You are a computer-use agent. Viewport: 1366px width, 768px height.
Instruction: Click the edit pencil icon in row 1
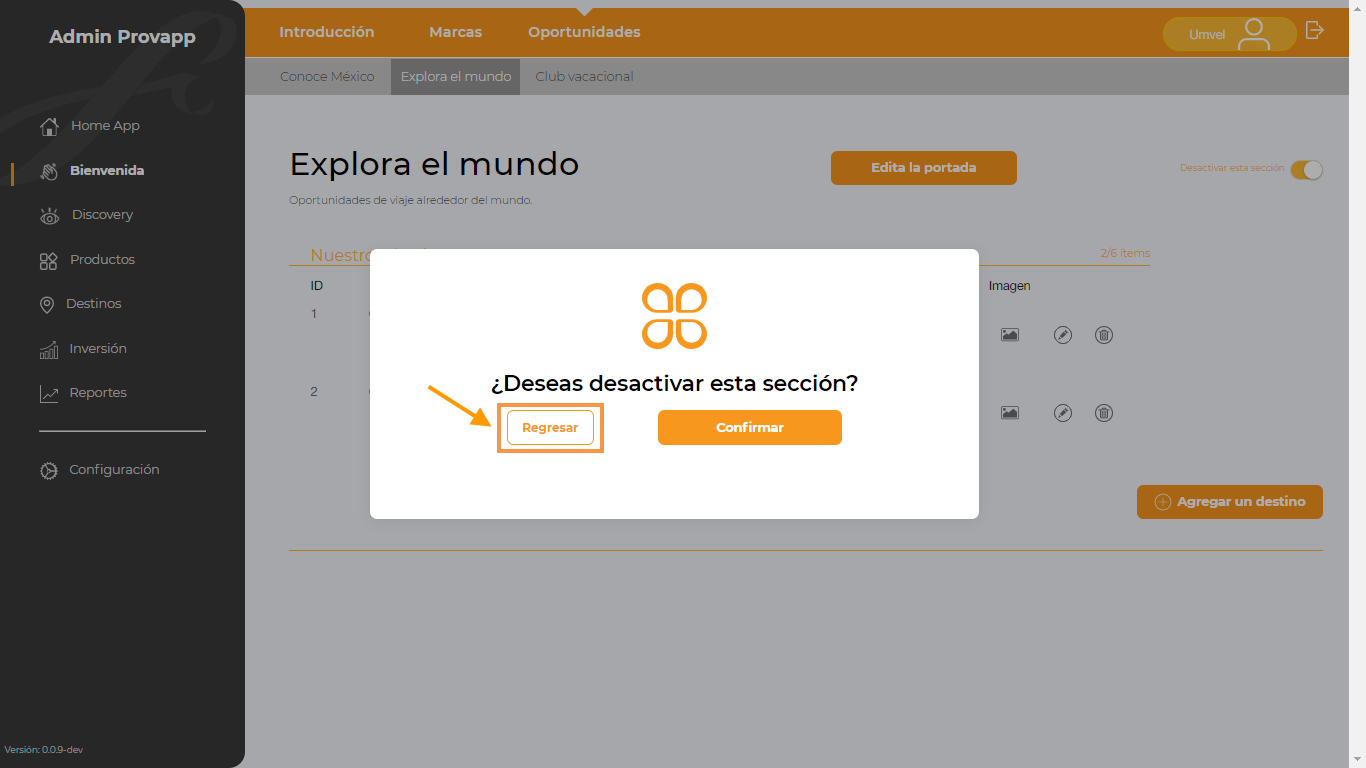[1063, 335]
